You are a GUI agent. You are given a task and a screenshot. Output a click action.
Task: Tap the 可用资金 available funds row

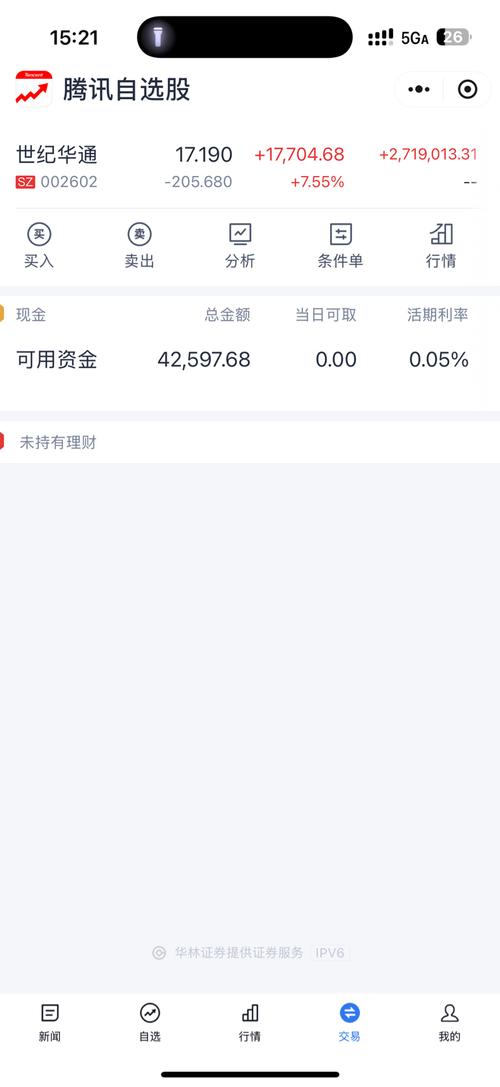point(250,360)
